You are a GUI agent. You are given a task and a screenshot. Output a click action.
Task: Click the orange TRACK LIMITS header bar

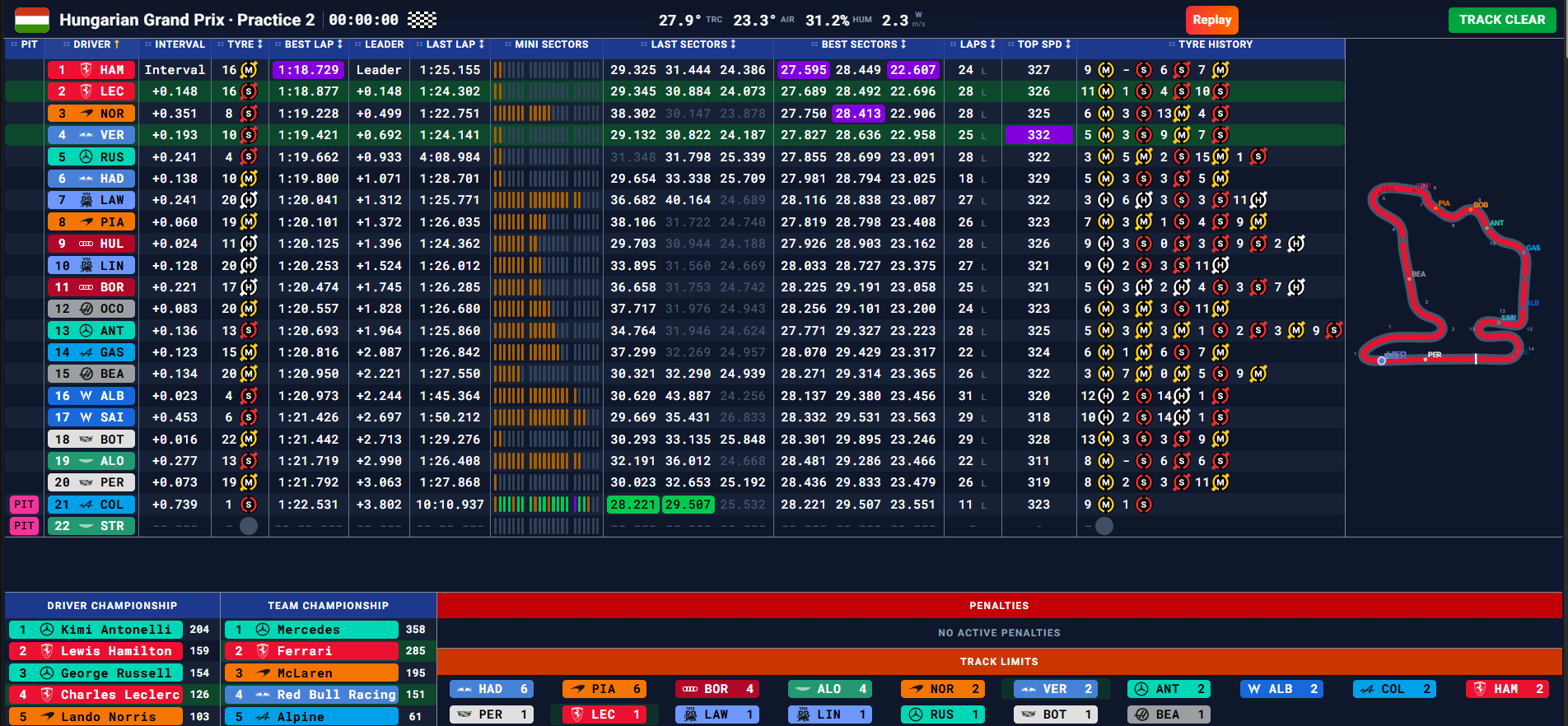coord(999,661)
